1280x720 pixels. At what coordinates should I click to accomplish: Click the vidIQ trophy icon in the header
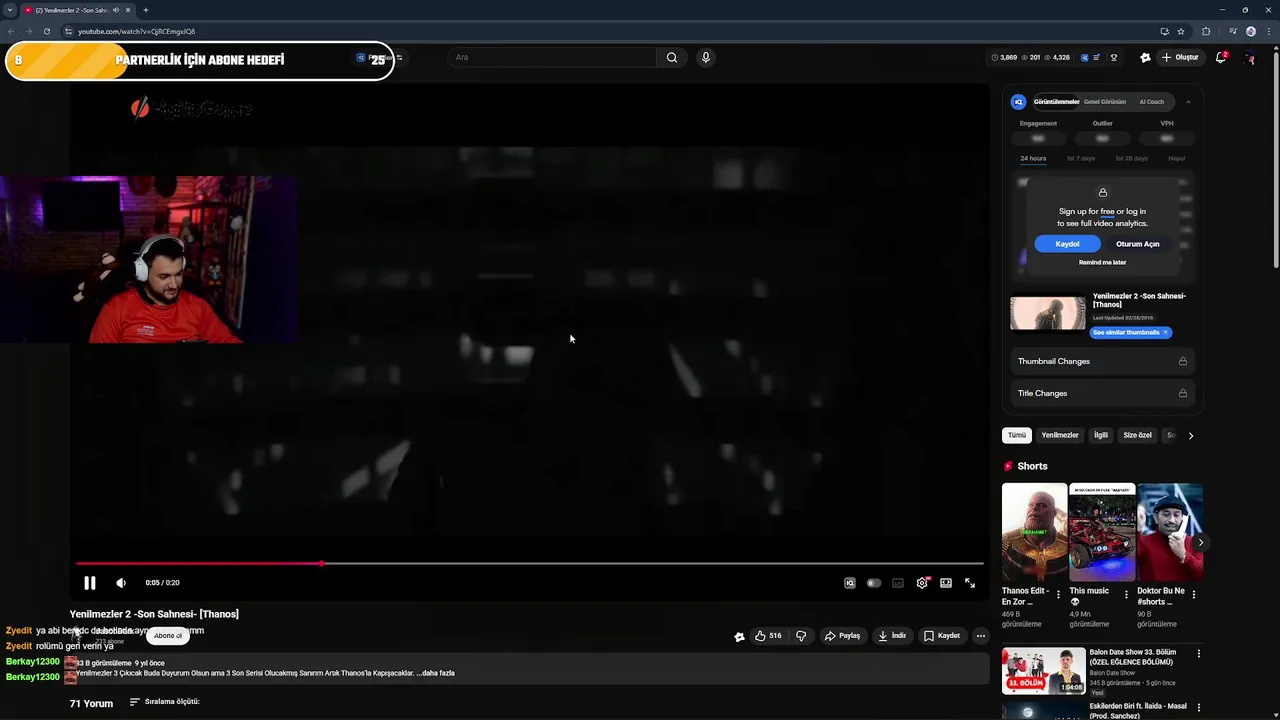click(1114, 58)
